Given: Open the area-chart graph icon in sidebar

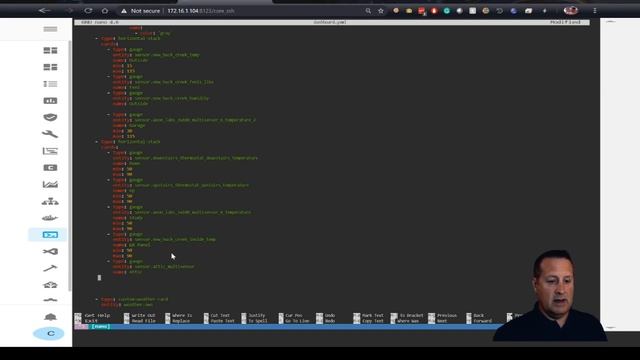Looking at the screenshot, I should point(50,184).
